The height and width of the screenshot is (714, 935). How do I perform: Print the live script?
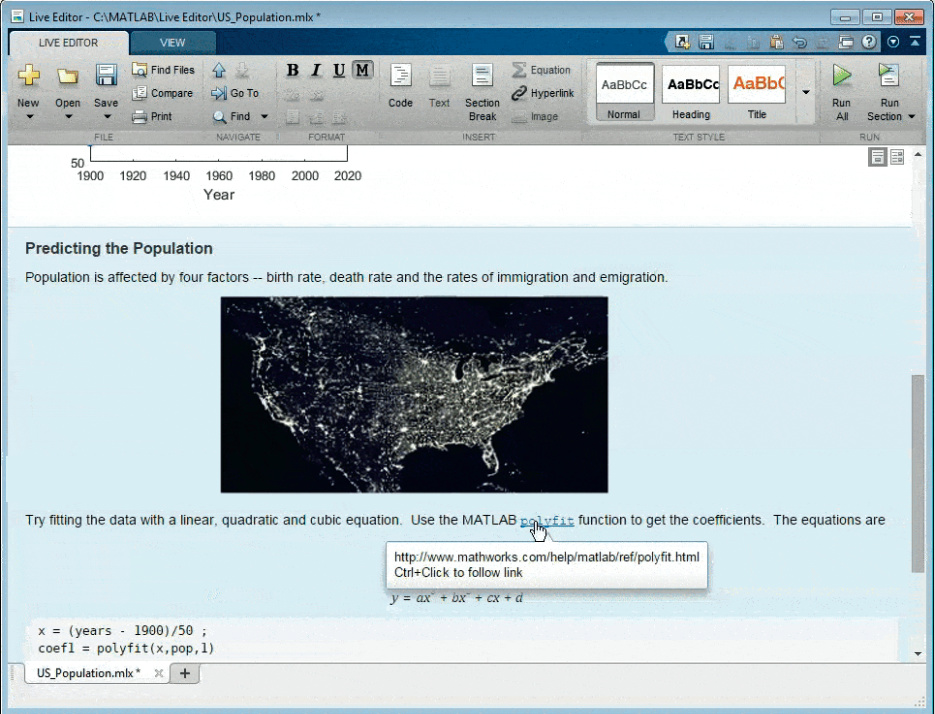(153, 116)
